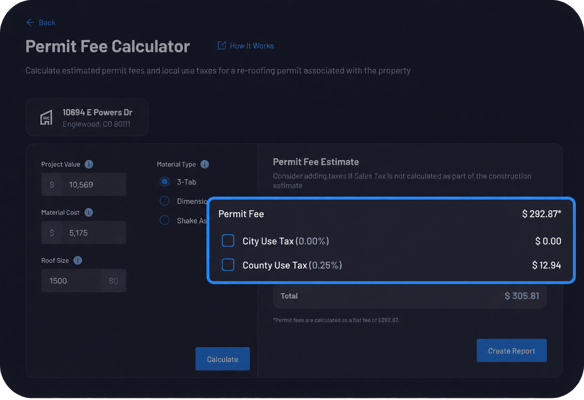584x400 pixels.
Task: Select the Permit Fee amount $ 292.87
Action: [x=541, y=214]
